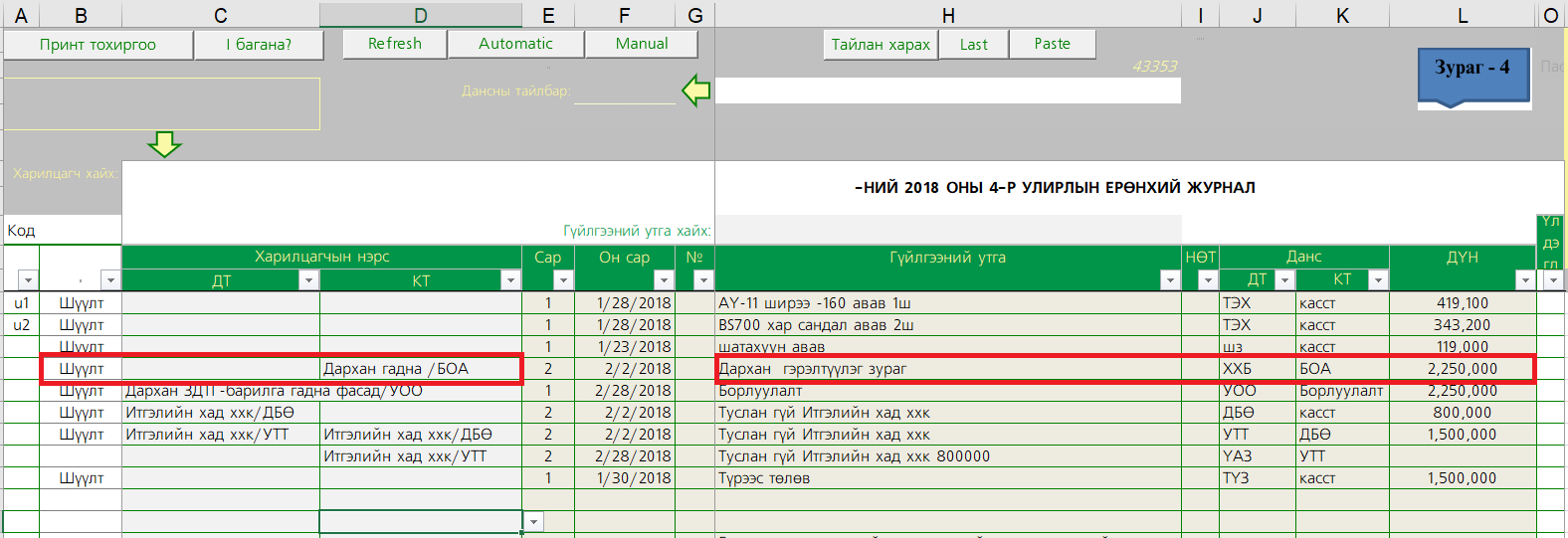Open the ДҮН column filter dropdown
The image size is (1568, 538).
[x=1524, y=280]
